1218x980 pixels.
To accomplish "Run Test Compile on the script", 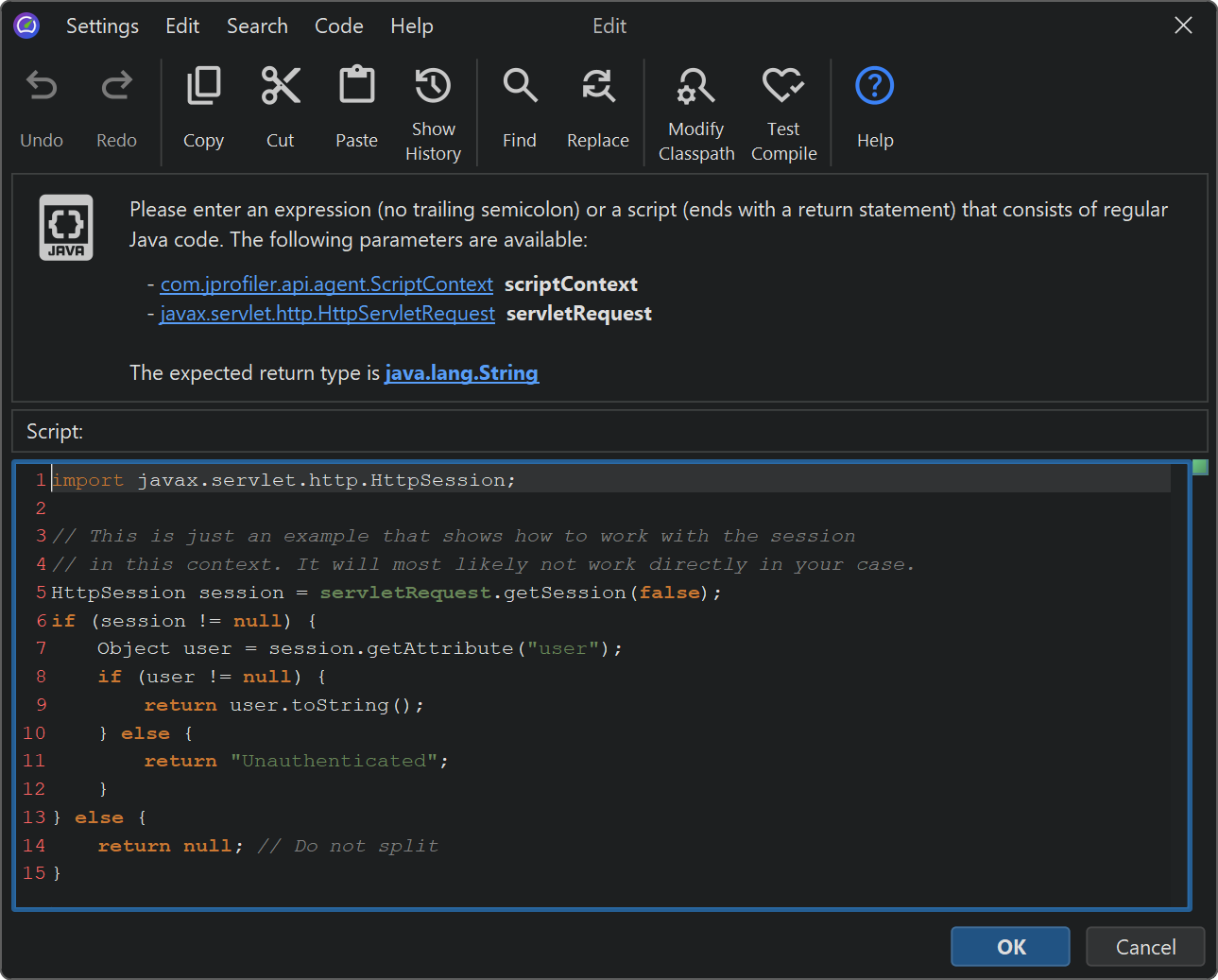I will pos(783,87).
